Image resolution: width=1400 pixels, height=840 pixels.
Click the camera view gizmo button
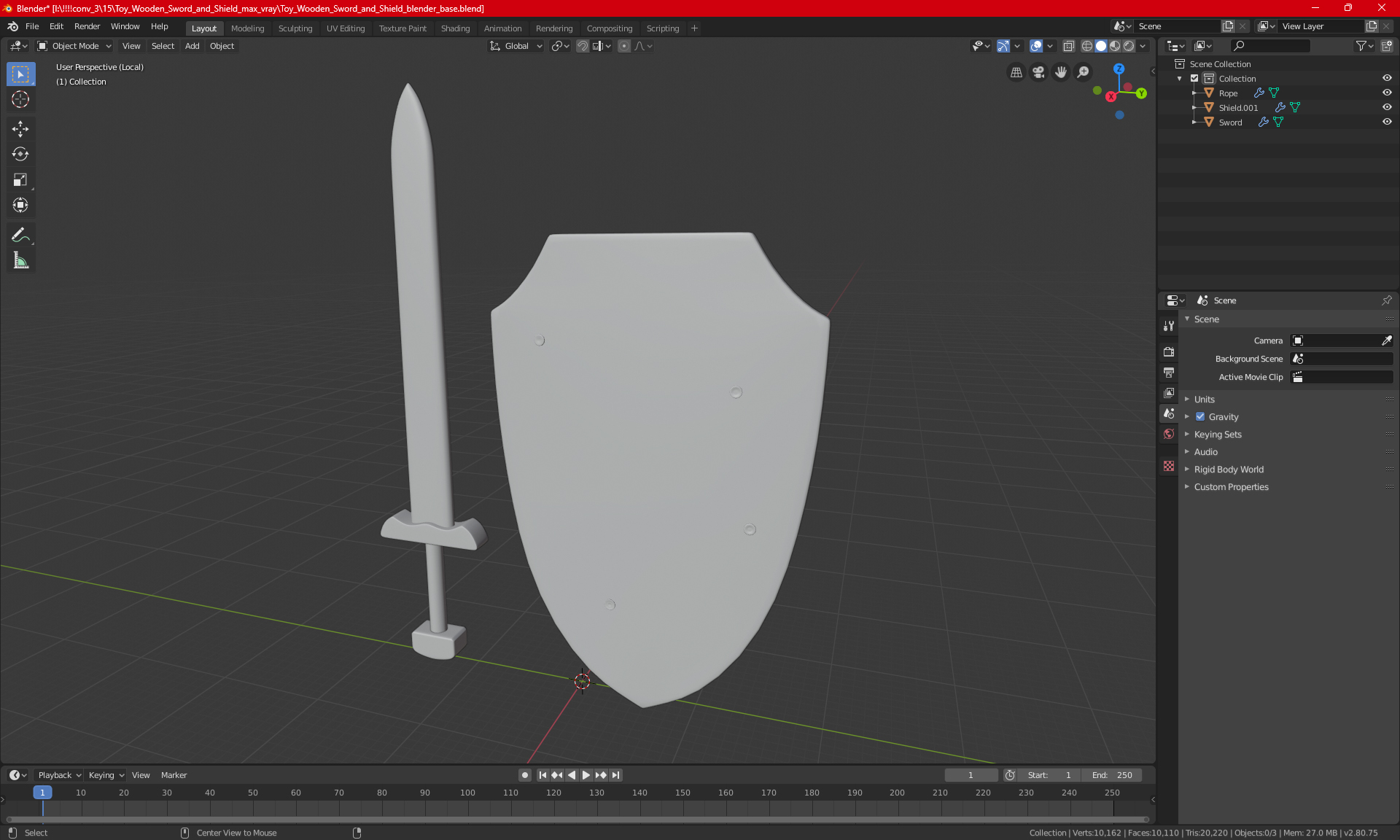[x=1038, y=72]
